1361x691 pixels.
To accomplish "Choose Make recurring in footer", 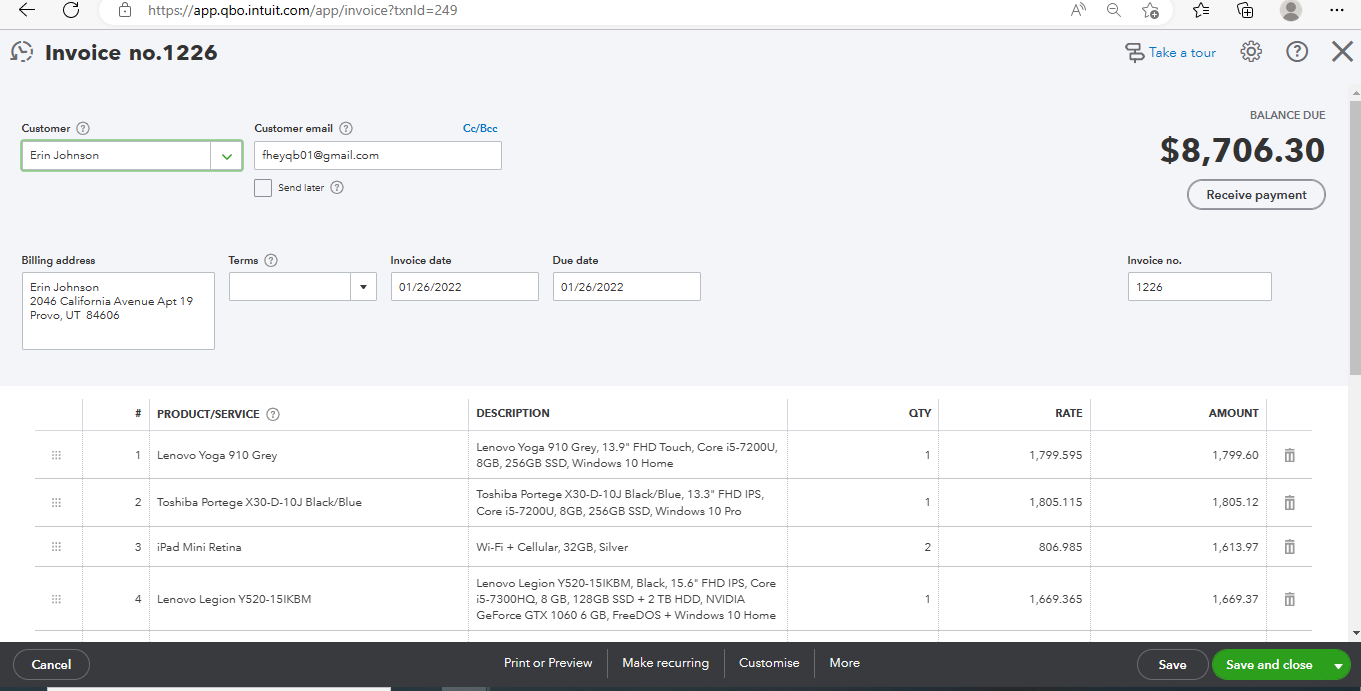I will (665, 663).
